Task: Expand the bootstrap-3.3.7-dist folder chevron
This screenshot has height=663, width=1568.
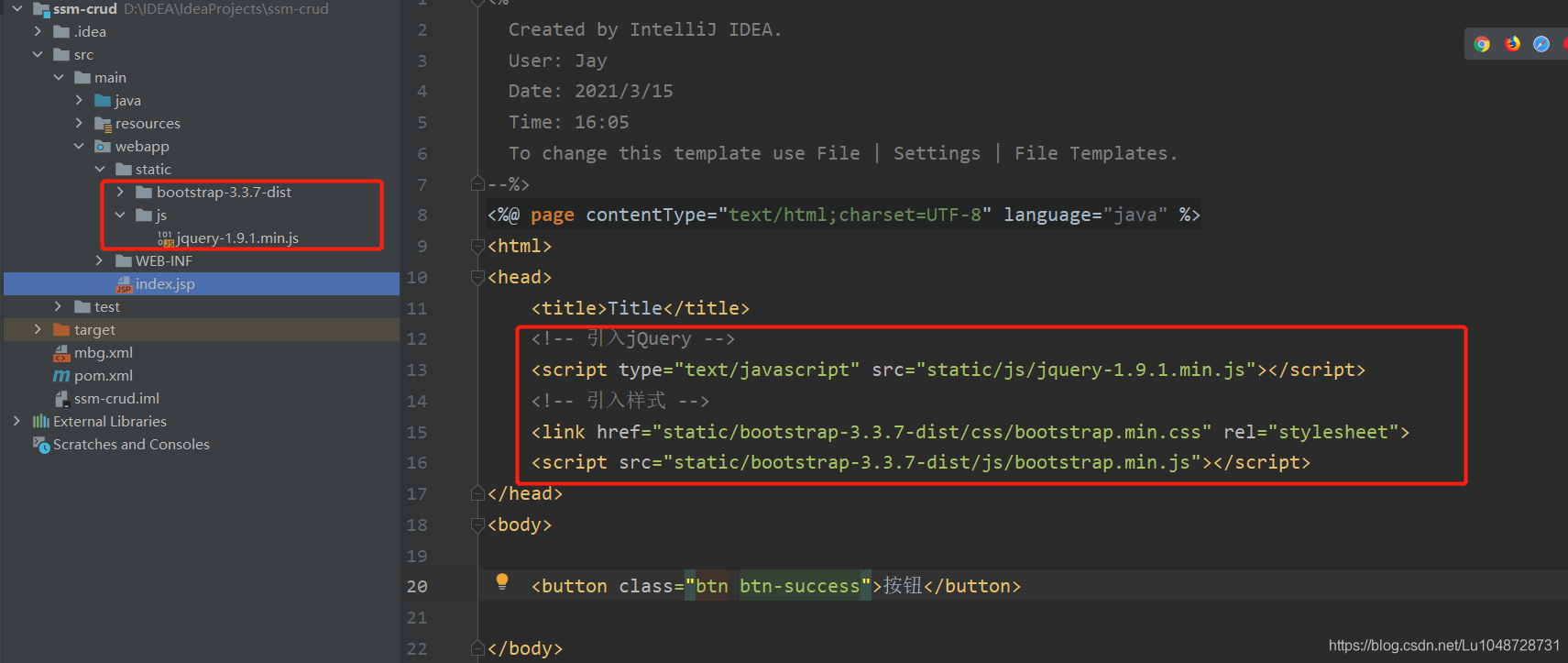Action: [120, 193]
